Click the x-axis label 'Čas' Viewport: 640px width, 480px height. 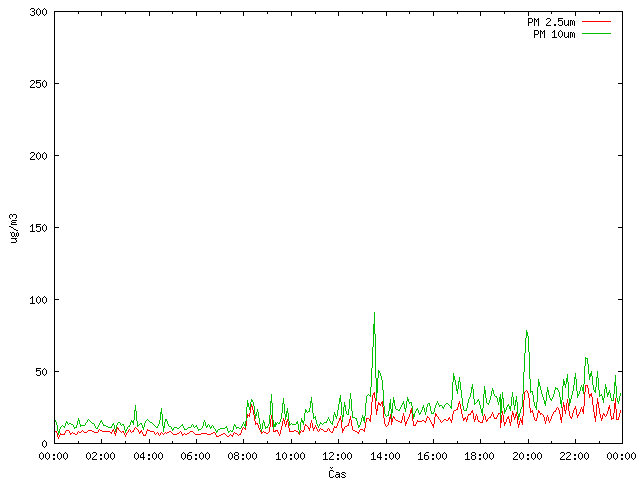point(337,473)
